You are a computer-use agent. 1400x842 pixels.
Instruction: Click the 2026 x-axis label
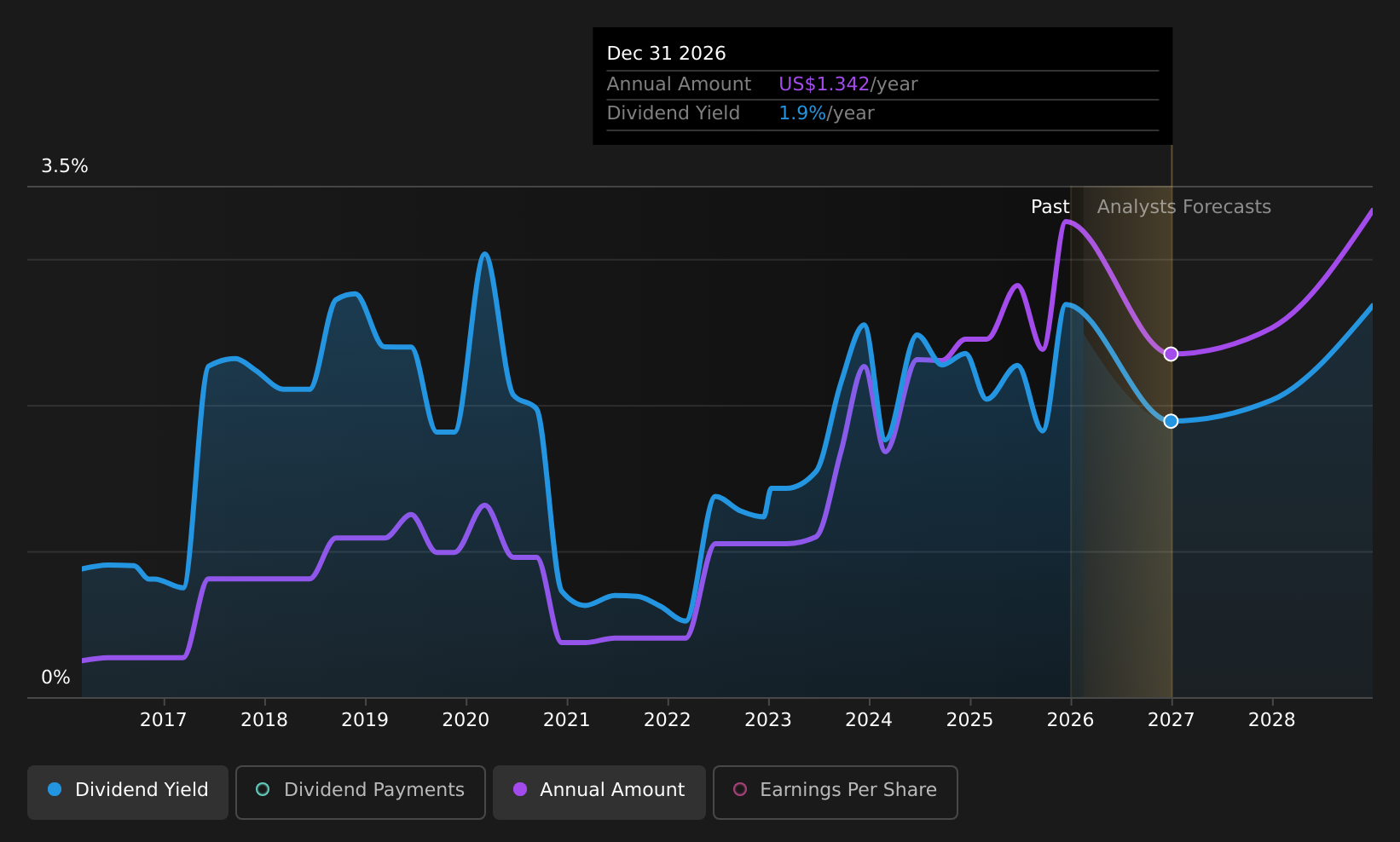(1070, 720)
